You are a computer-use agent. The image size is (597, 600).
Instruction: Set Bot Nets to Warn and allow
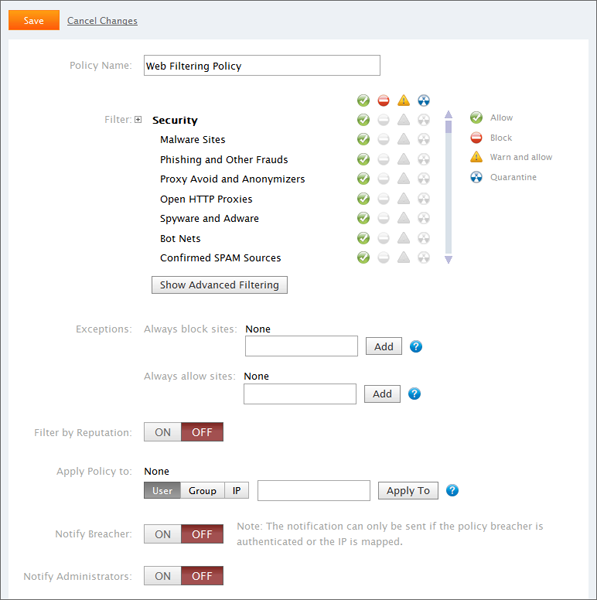(403, 238)
